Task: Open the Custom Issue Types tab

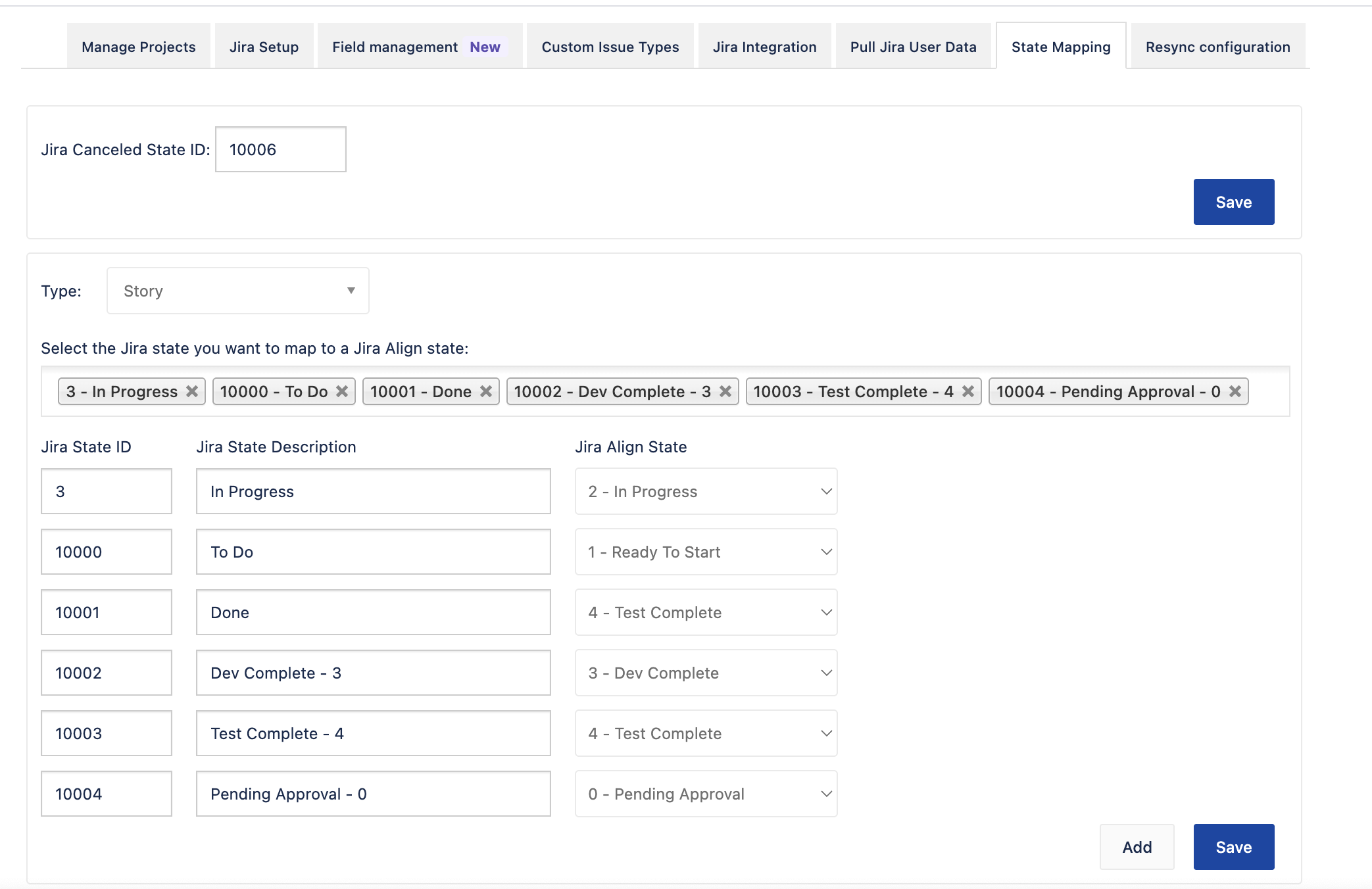Action: [610, 46]
